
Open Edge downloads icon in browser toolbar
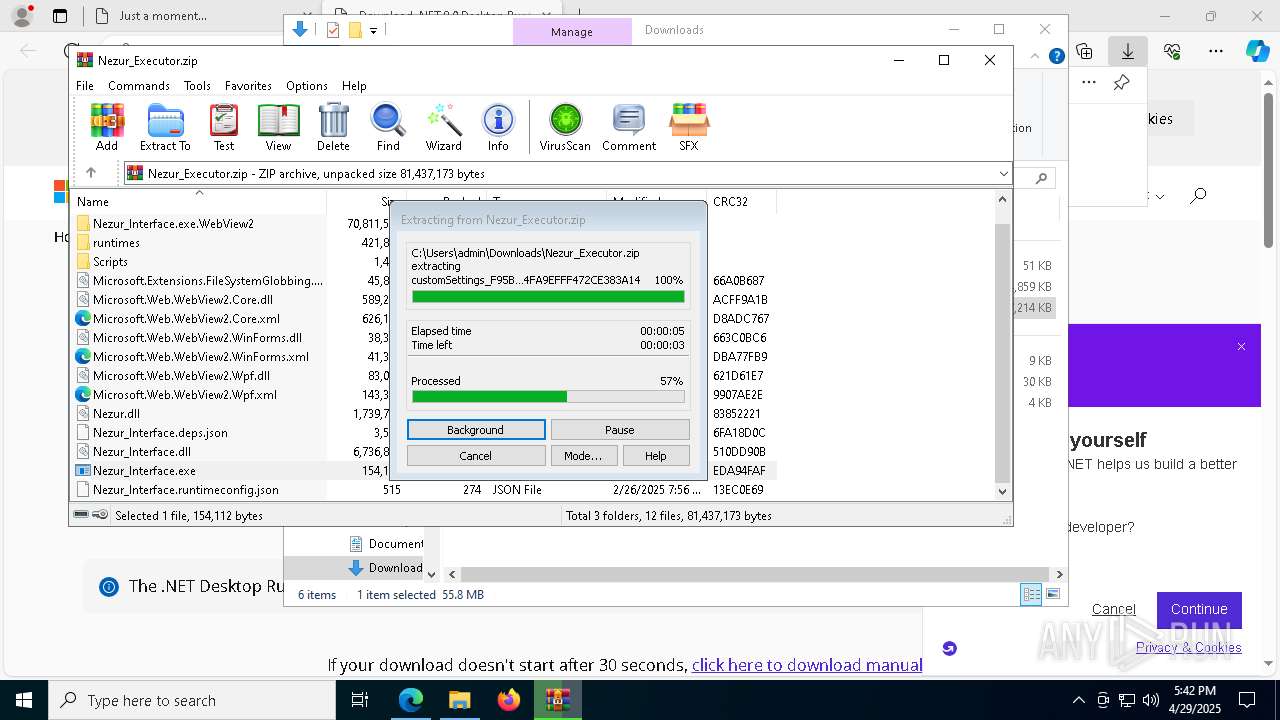(1128, 51)
